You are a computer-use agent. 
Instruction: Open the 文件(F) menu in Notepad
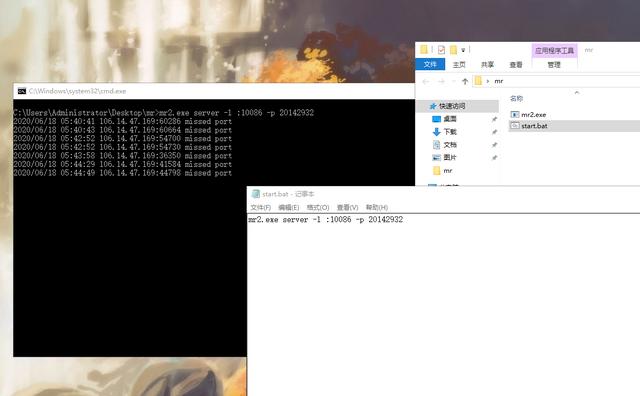[x=260, y=207]
